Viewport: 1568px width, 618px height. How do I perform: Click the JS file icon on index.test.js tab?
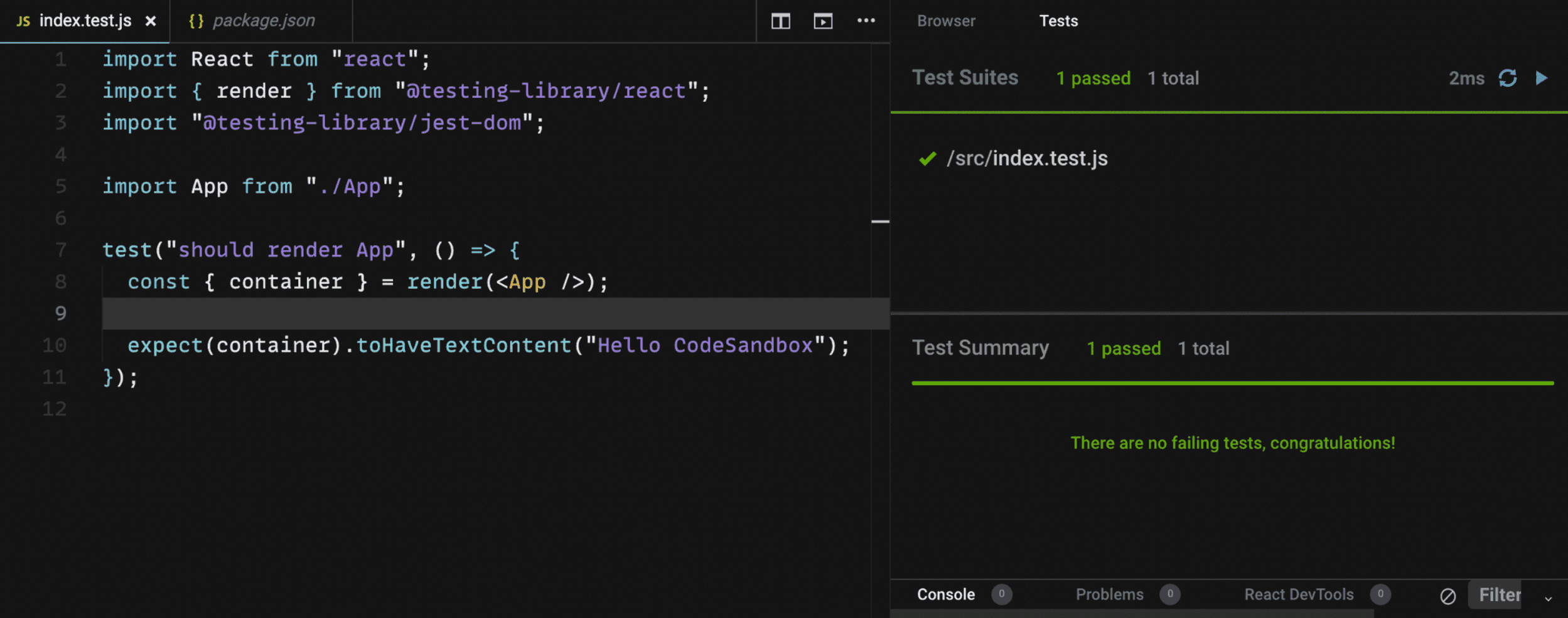click(23, 21)
